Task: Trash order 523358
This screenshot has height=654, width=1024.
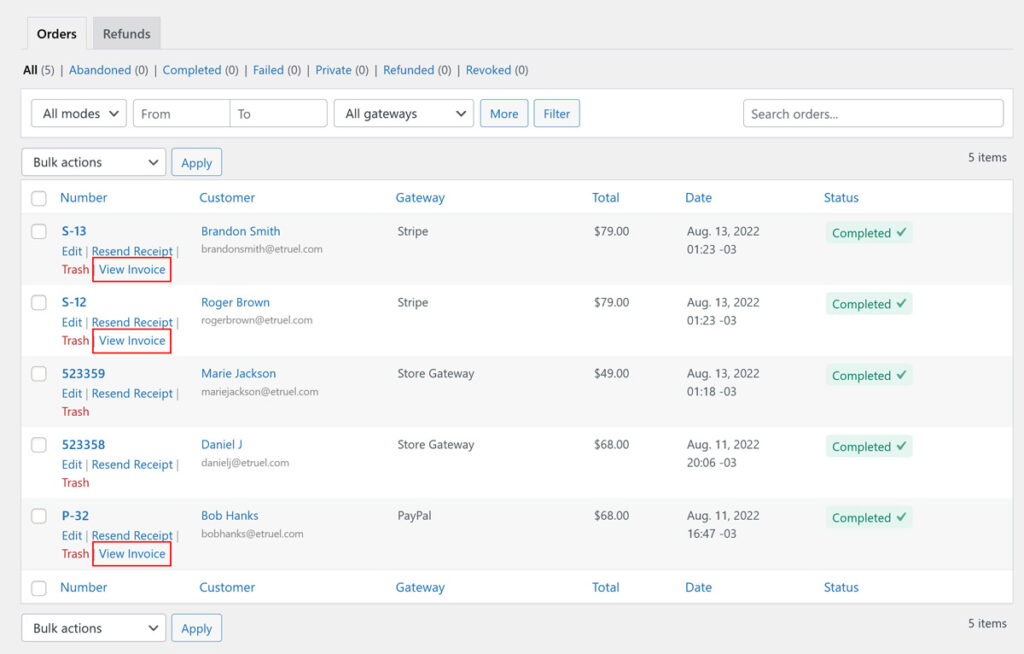Action: tap(75, 482)
